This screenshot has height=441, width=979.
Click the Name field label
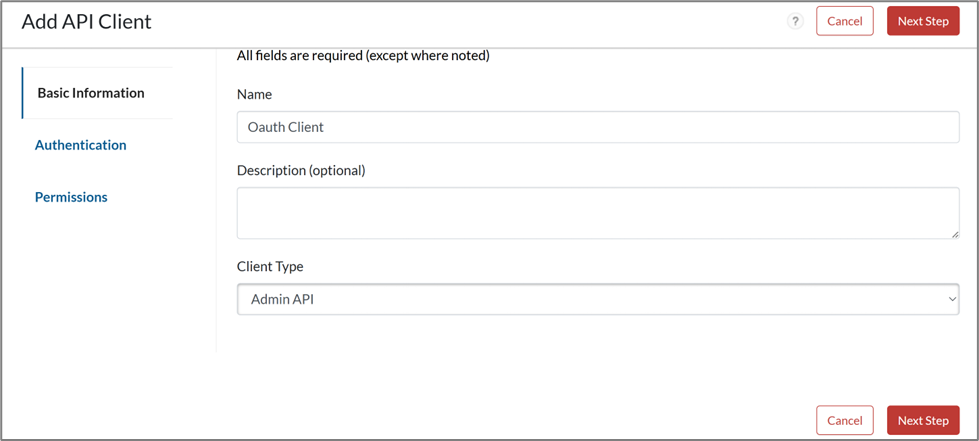pos(254,94)
